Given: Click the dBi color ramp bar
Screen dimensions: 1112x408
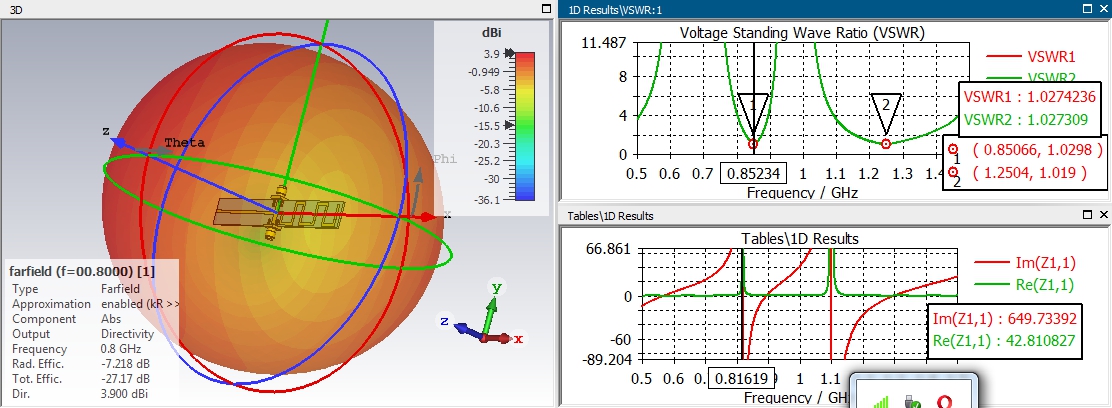Looking at the screenshot, I should click(524, 126).
